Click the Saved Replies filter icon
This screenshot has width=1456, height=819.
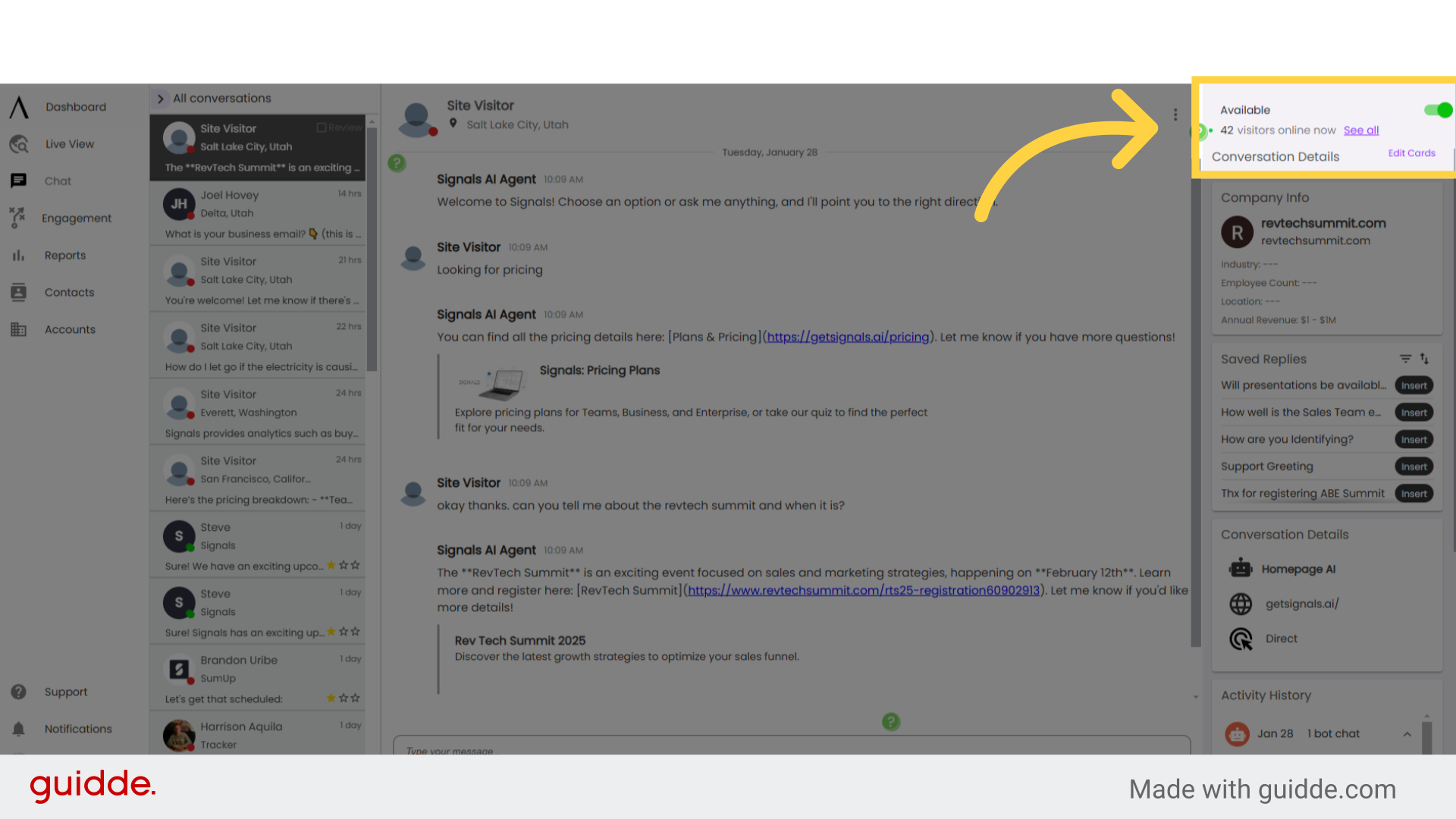pos(1405,359)
